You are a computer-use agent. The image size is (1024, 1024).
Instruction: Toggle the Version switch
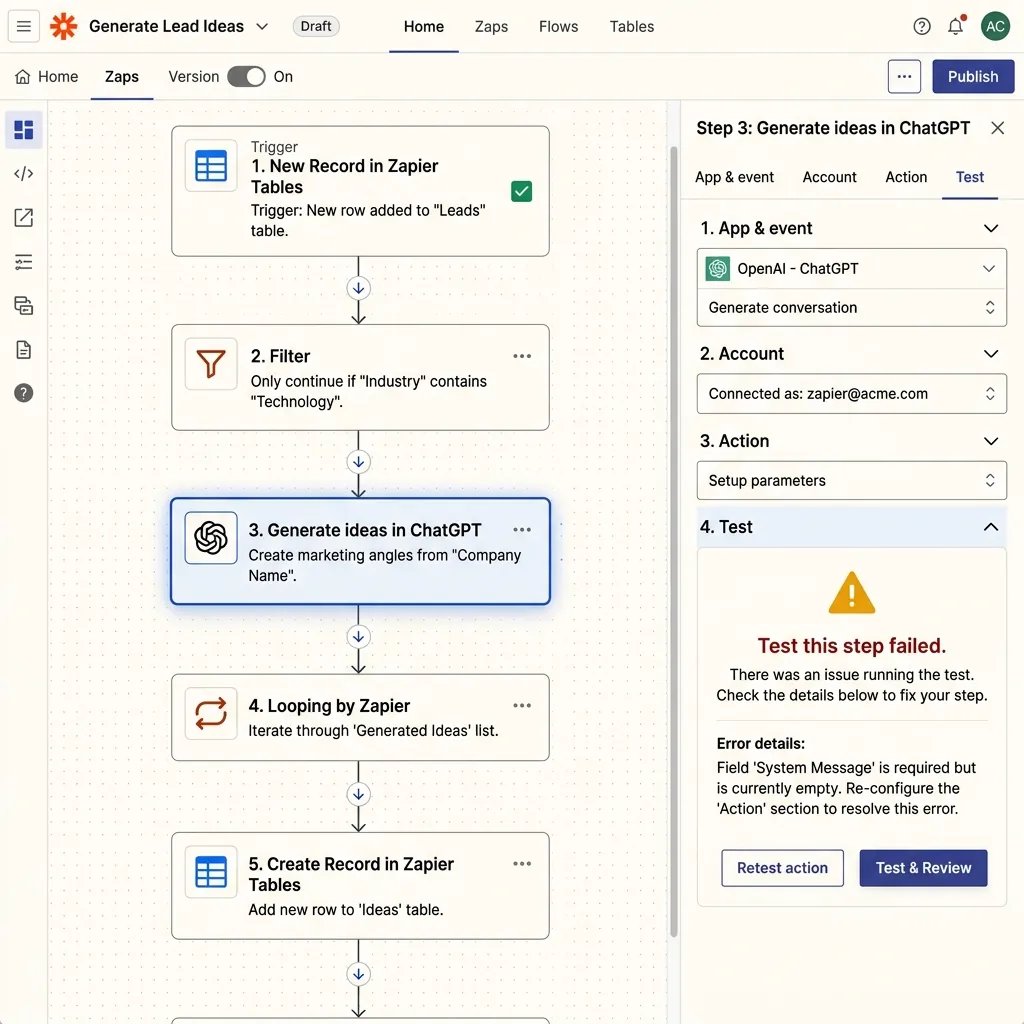coord(246,76)
